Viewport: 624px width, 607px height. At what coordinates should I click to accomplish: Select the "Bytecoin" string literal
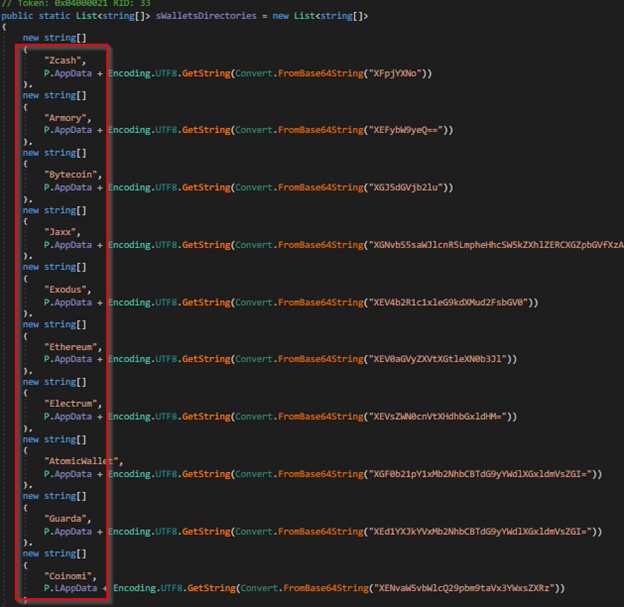click(x=73, y=175)
